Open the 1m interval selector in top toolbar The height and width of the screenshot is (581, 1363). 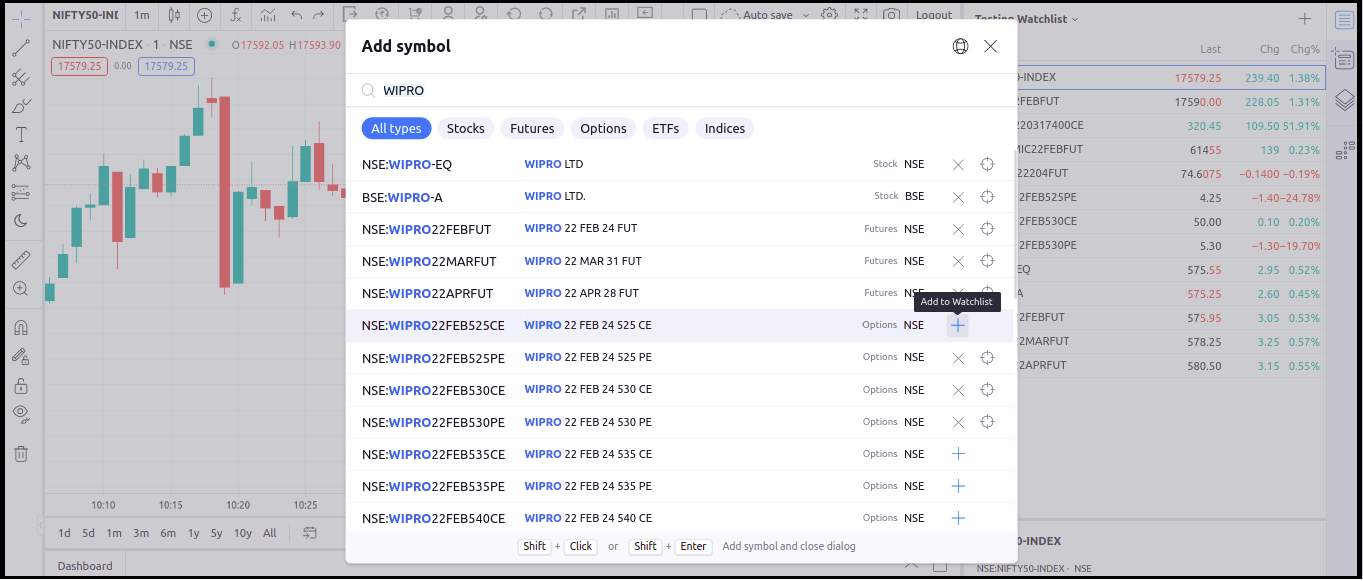pyautogui.click(x=142, y=15)
